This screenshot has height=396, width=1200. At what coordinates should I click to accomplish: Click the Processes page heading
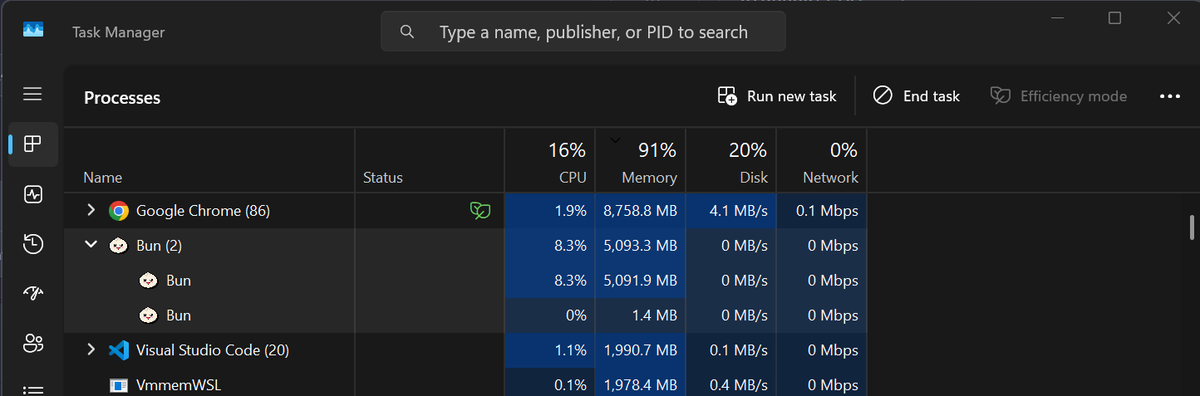pos(122,98)
